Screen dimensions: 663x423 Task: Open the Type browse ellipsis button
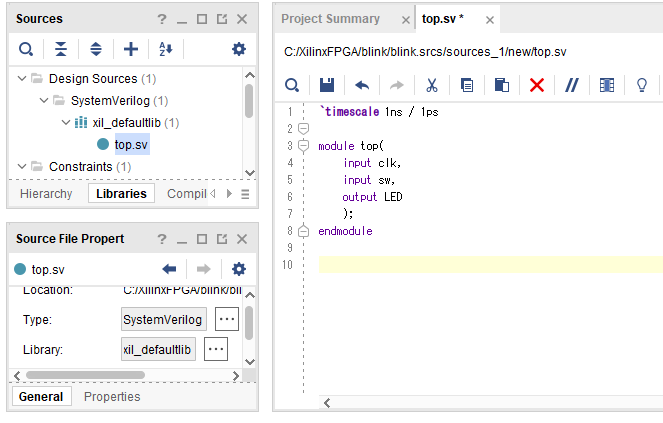[x=228, y=319]
